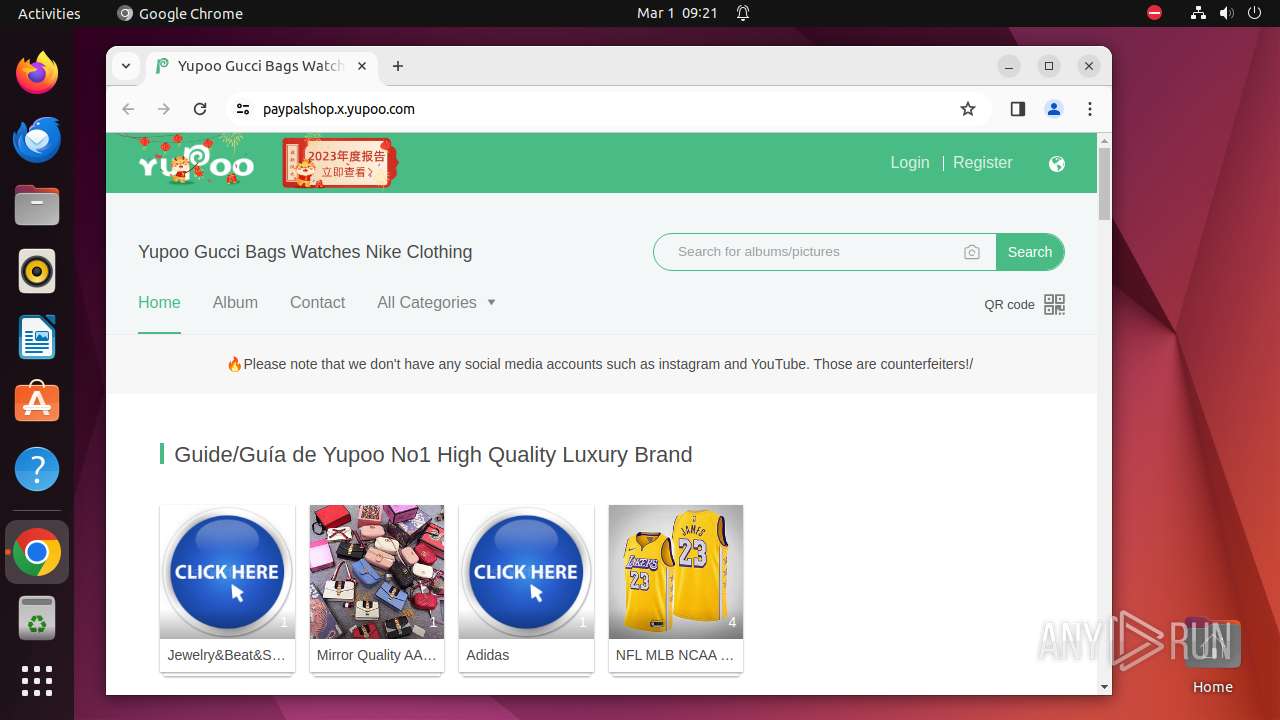The height and width of the screenshot is (720, 1280).
Task: Open the Chrome profile menu
Action: click(1054, 109)
